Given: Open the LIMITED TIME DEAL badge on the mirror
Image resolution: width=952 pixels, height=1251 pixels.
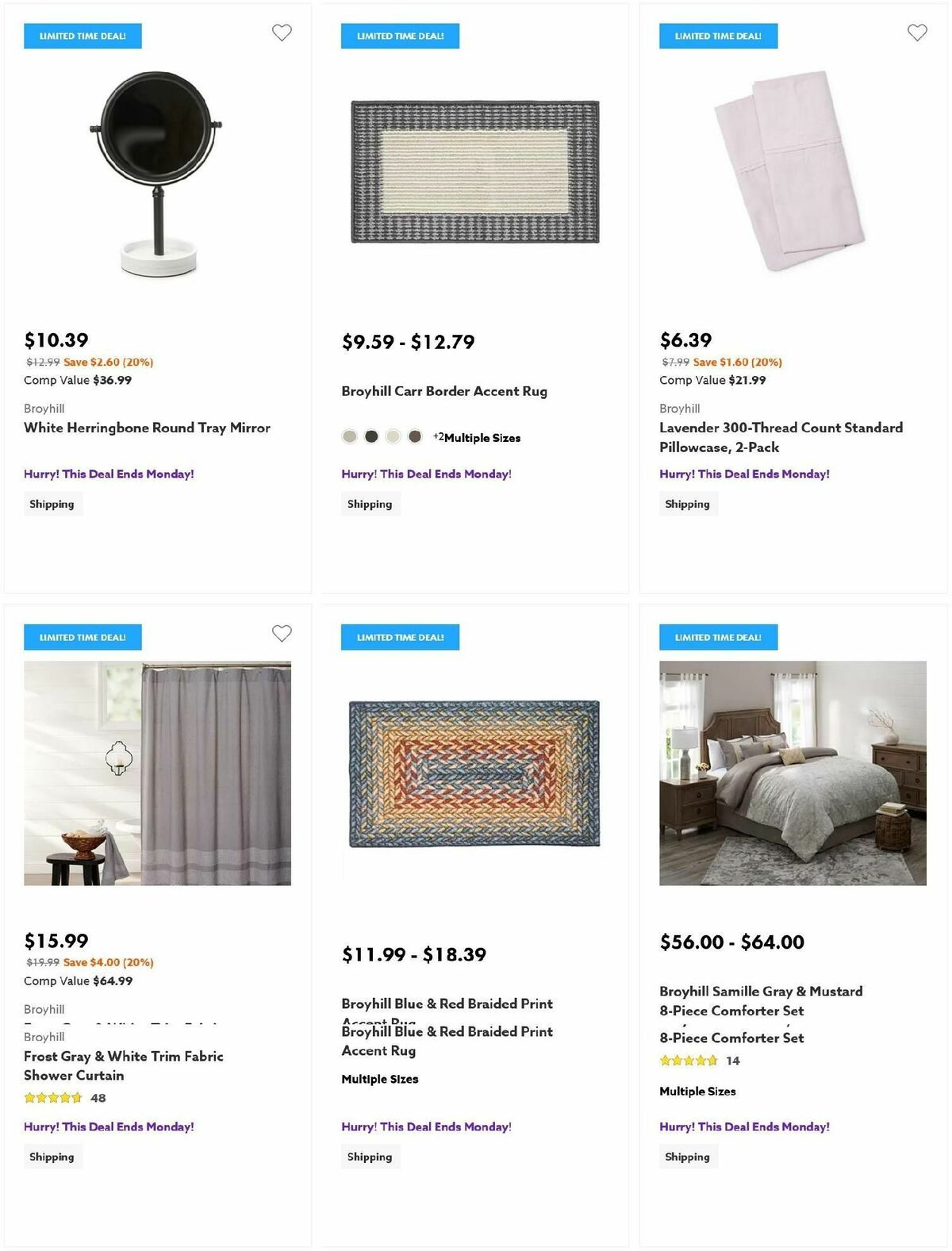Looking at the screenshot, I should 83,36.
